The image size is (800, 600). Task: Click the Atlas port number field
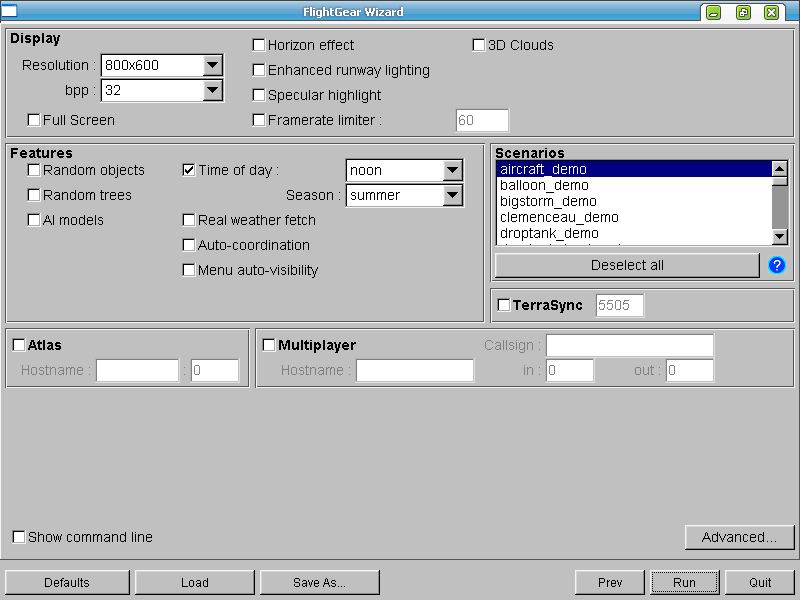tap(215, 370)
